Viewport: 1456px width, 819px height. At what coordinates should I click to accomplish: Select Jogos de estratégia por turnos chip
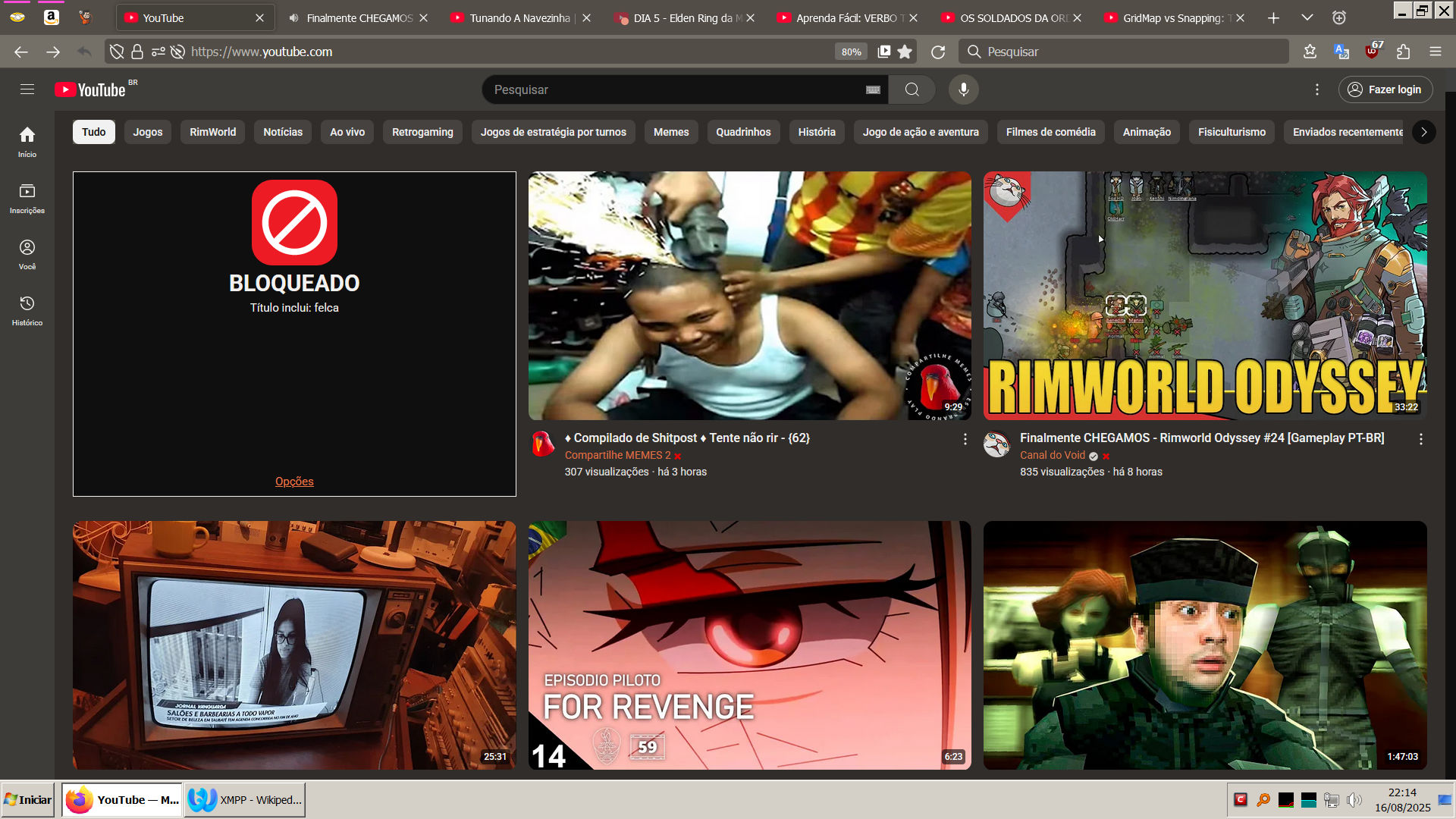(554, 132)
